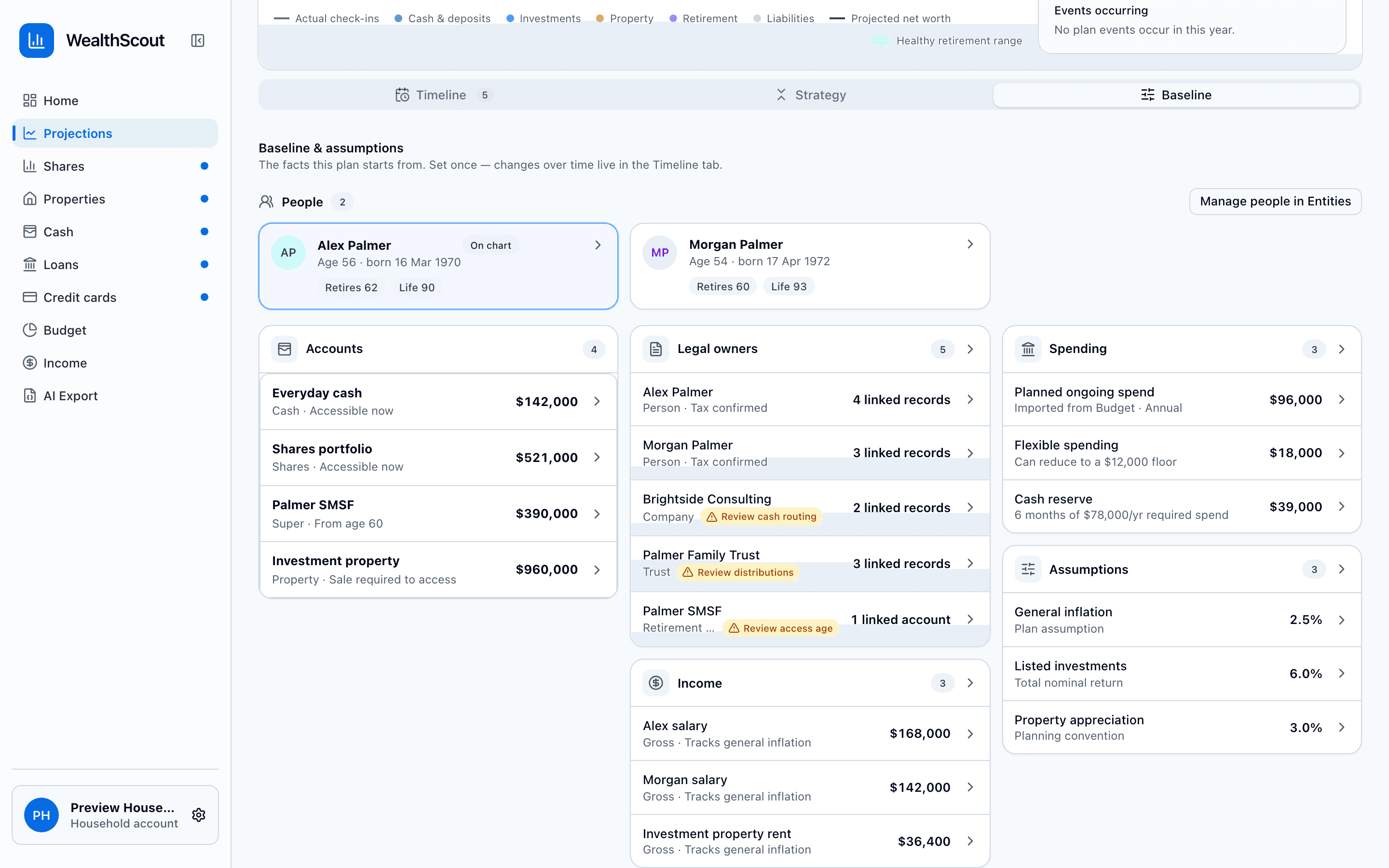
Task: Expand Alex Palmer card chevron
Action: (598, 245)
